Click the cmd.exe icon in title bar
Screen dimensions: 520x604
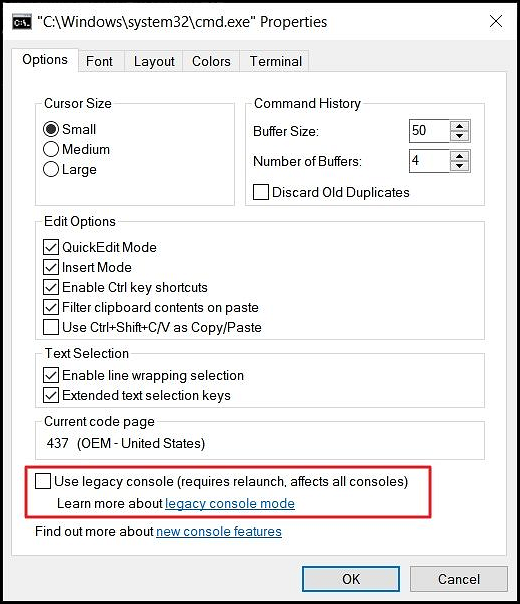click(21, 22)
